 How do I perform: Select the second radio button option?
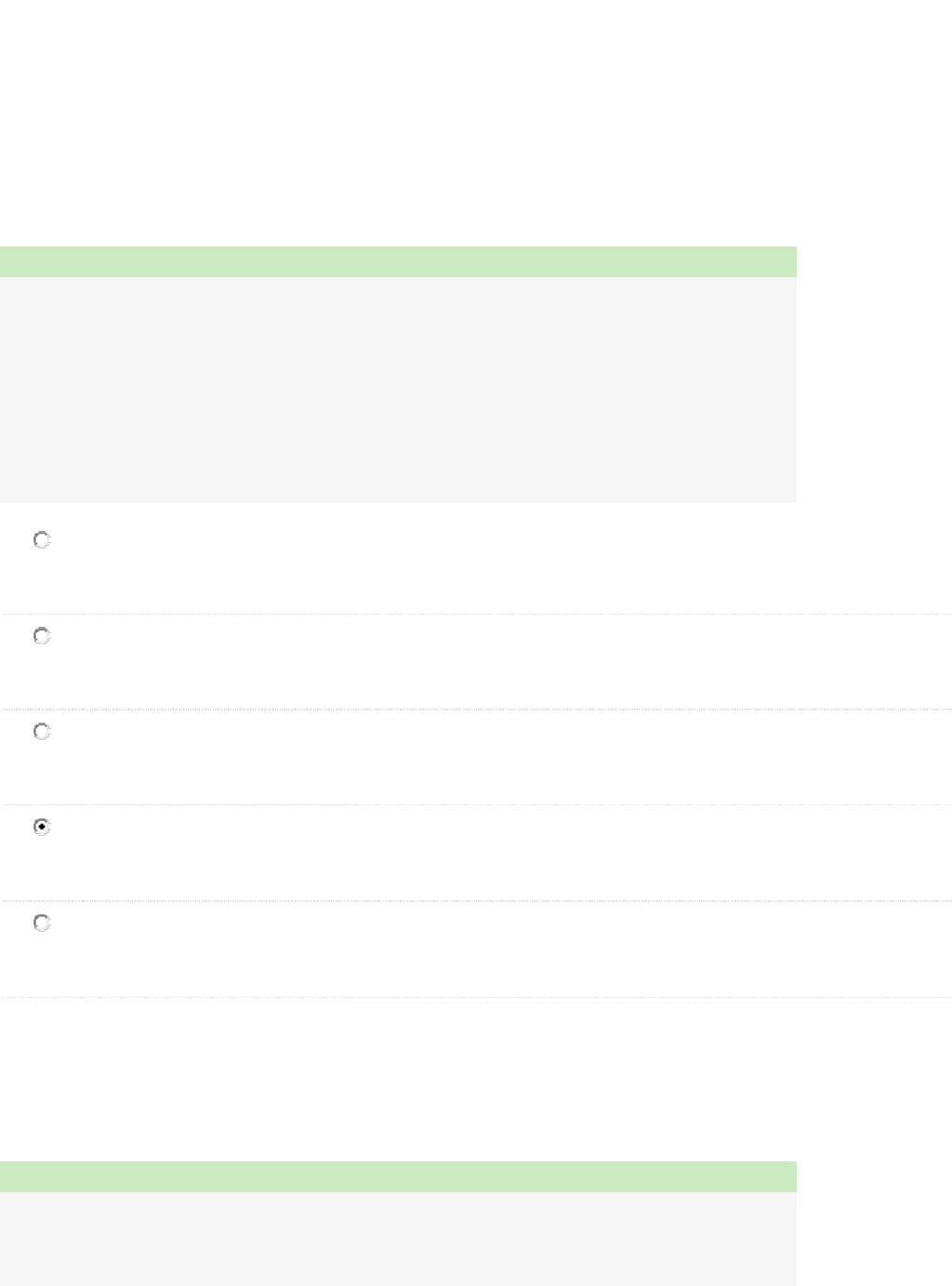click(x=42, y=636)
